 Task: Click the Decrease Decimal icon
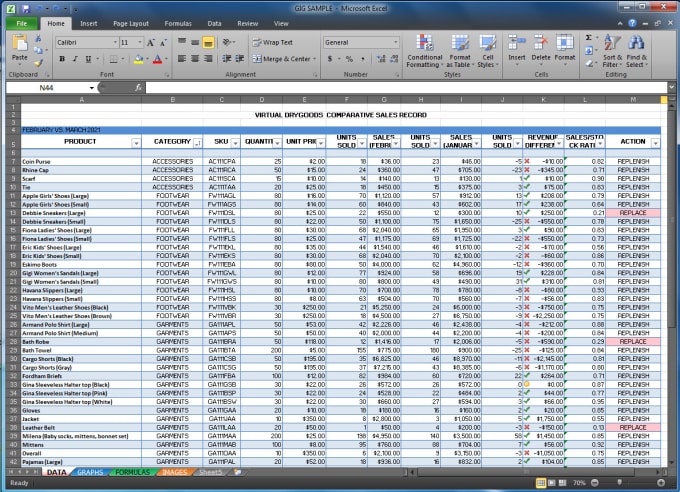click(394, 59)
